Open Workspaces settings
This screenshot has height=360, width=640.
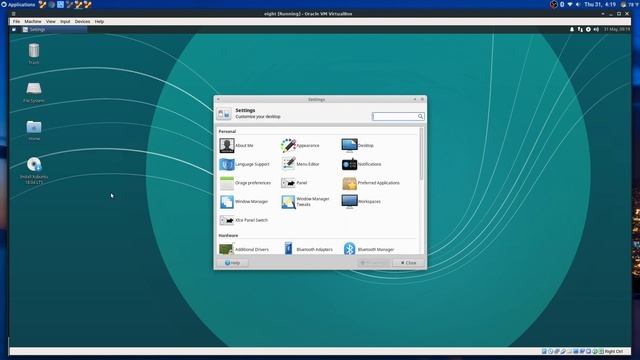coord(361,202)
